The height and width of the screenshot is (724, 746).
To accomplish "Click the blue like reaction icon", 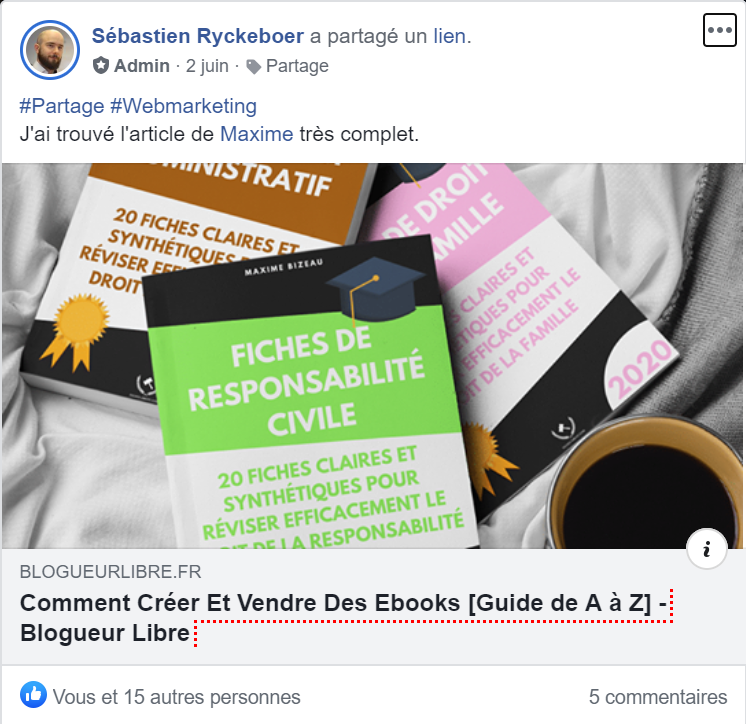I will 33,695.
